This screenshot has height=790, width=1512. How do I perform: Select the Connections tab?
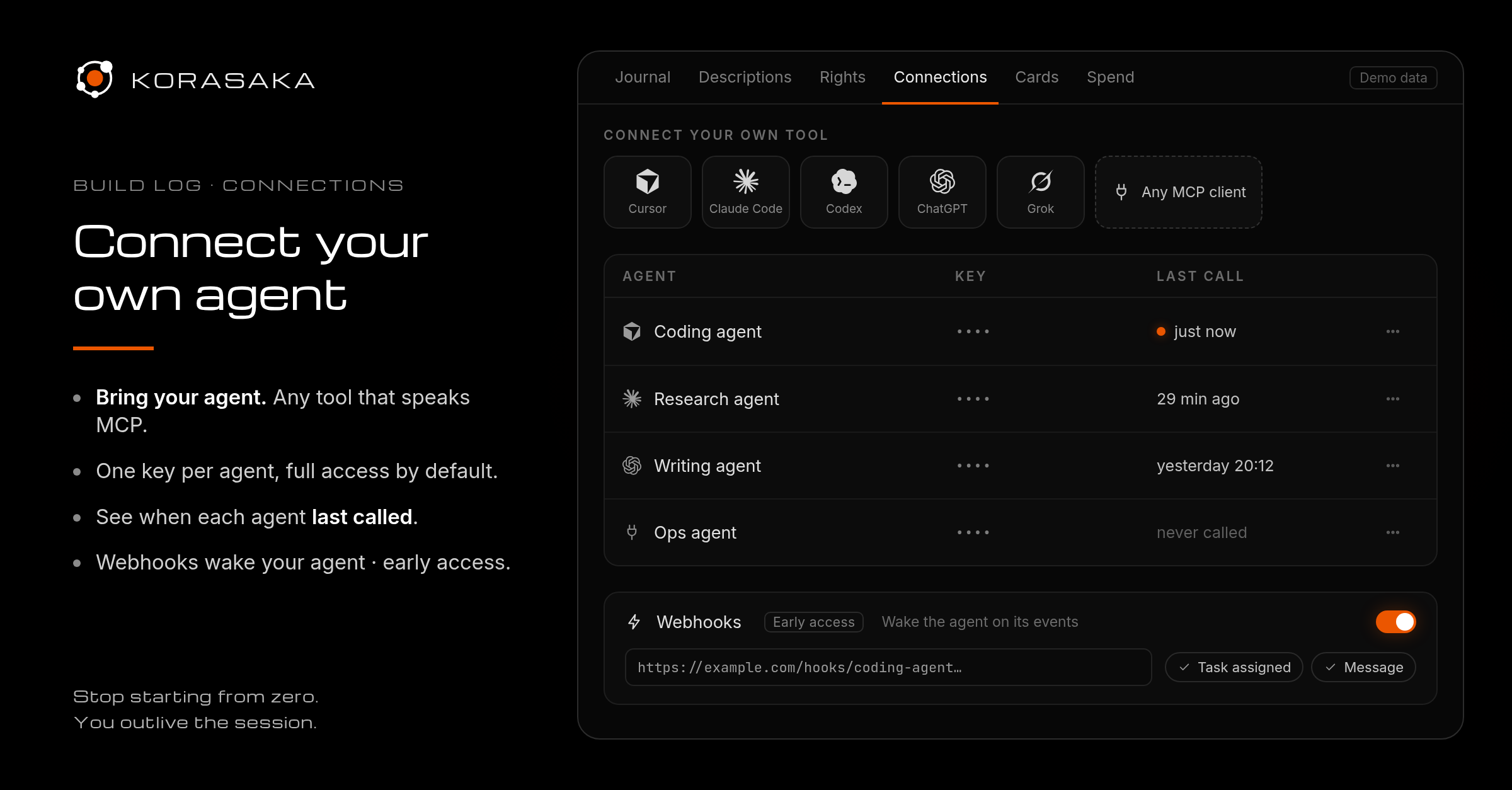click(x=940, y=77)
